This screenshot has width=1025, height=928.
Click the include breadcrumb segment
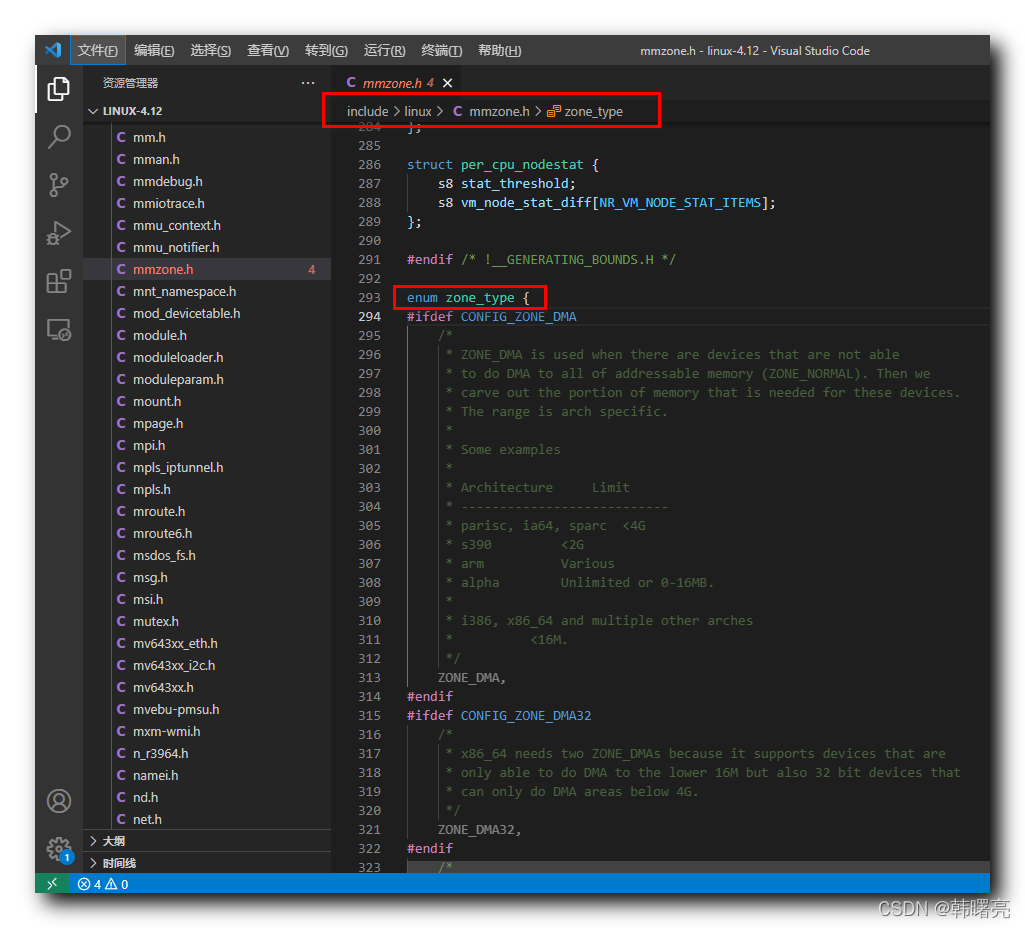[x=367, y=112]
